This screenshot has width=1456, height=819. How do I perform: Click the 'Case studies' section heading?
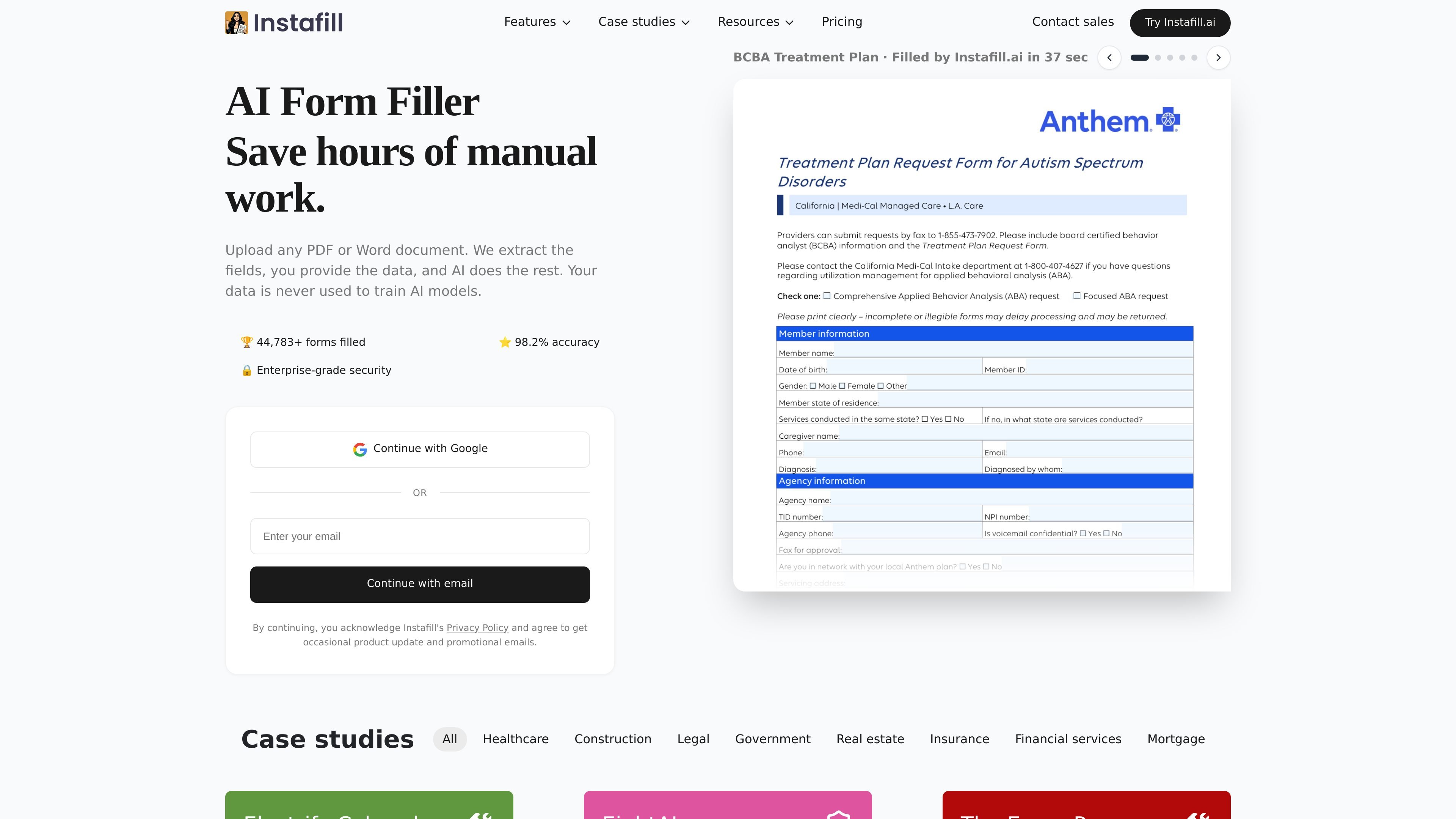(327, 739)
